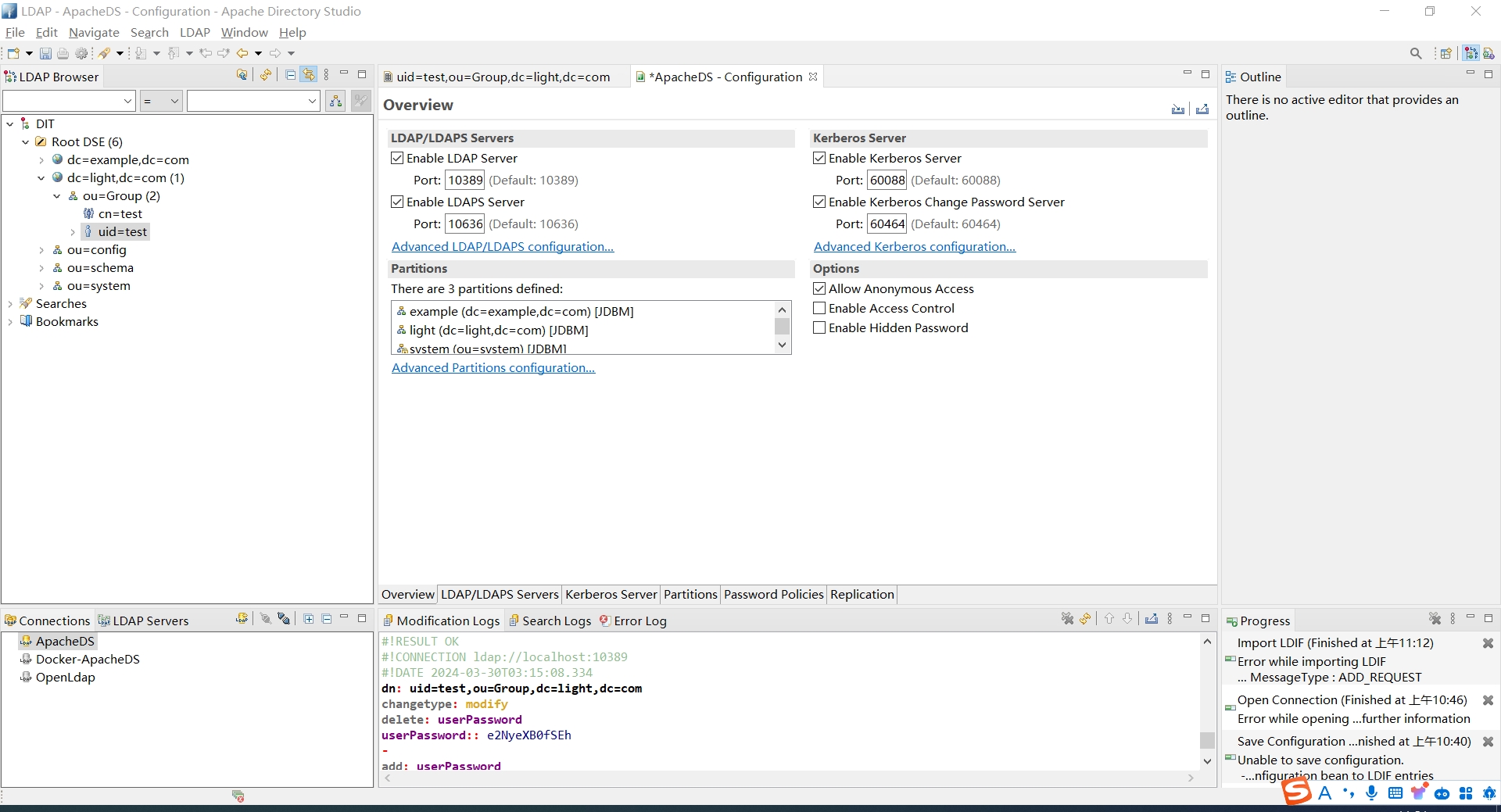Click the LDAP server port input field
1501x812 pixels.
465,180
